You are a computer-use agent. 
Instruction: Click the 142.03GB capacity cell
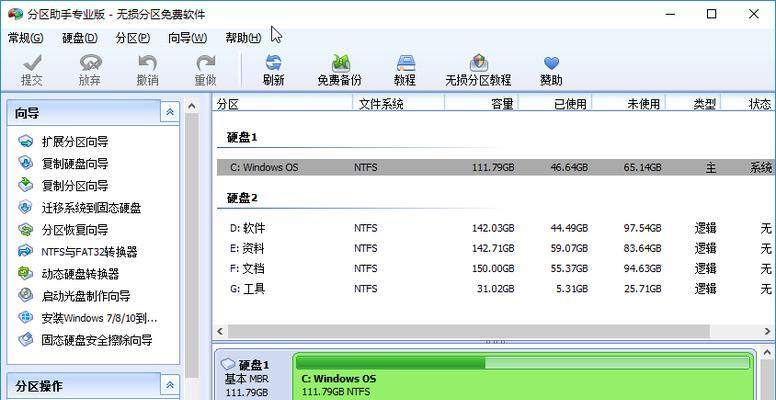(492, 228)
